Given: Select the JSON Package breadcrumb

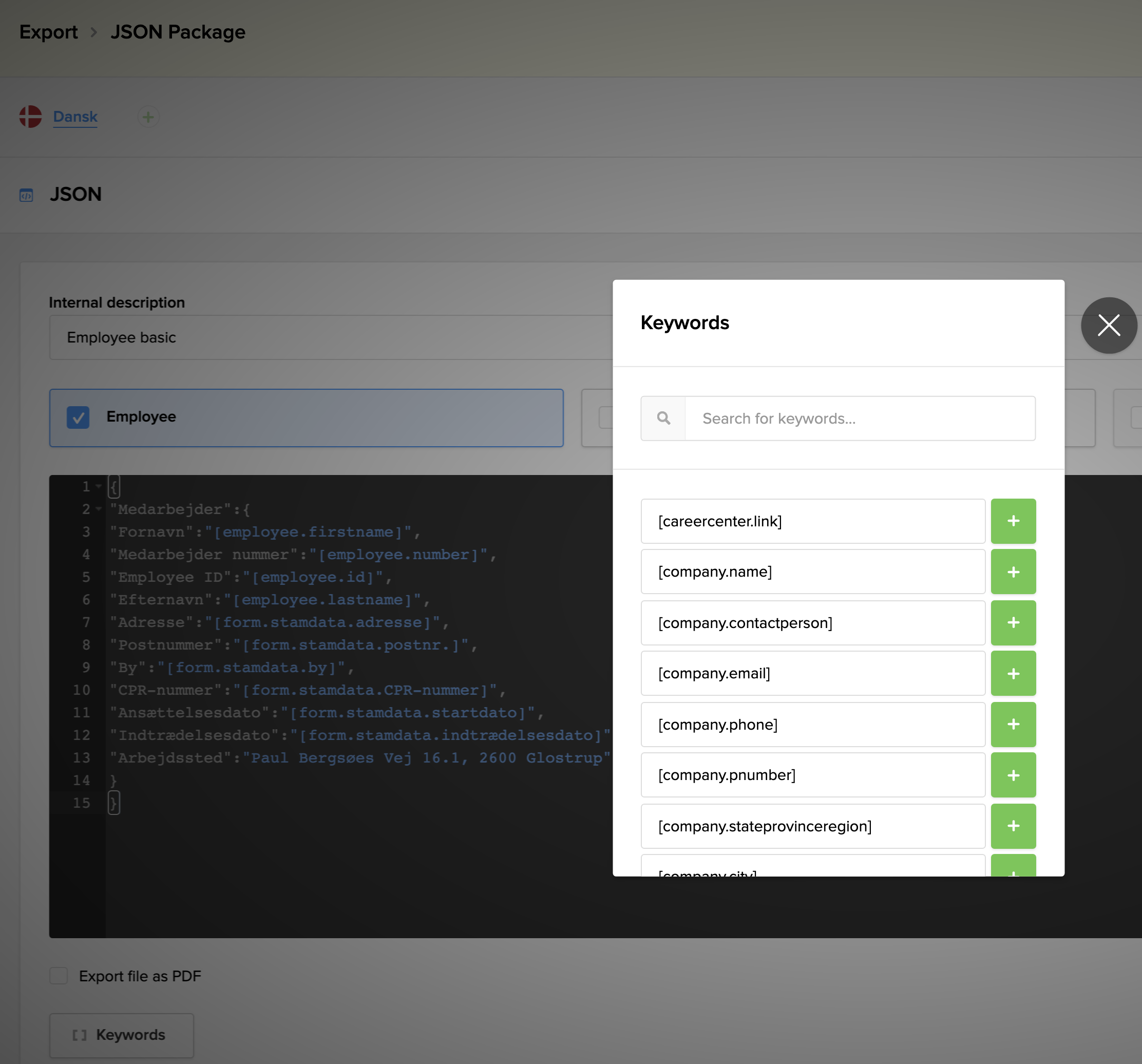Looking at the screenshot, I should (178, 32).
